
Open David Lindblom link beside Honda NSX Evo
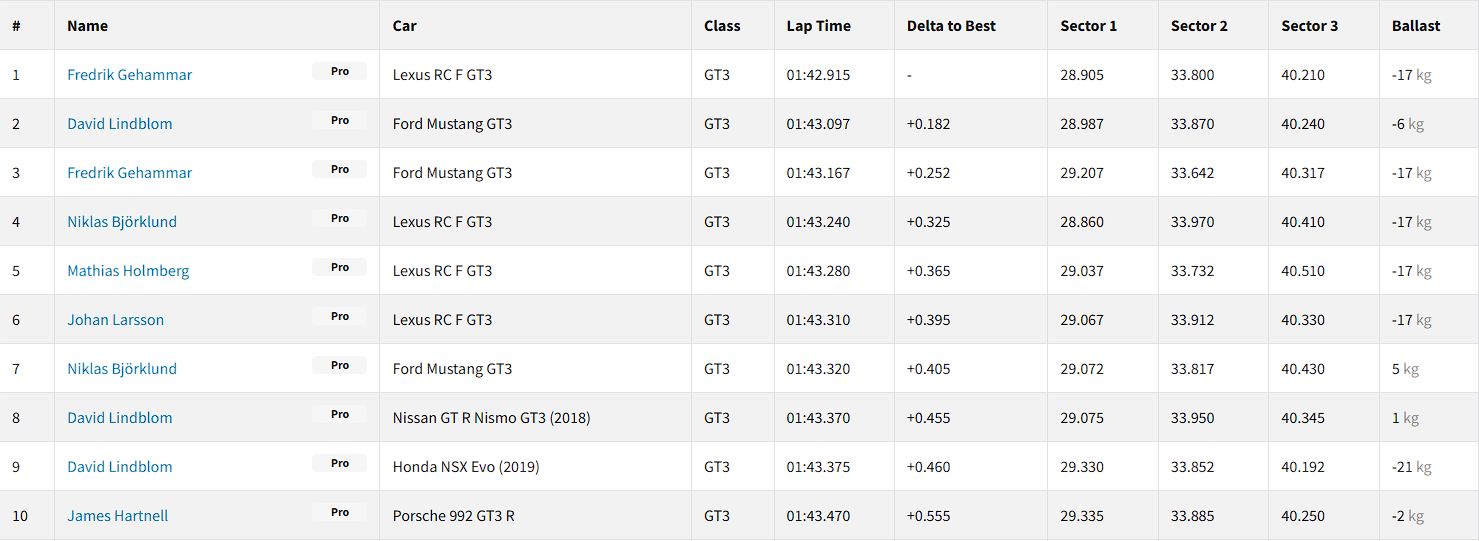119,467
